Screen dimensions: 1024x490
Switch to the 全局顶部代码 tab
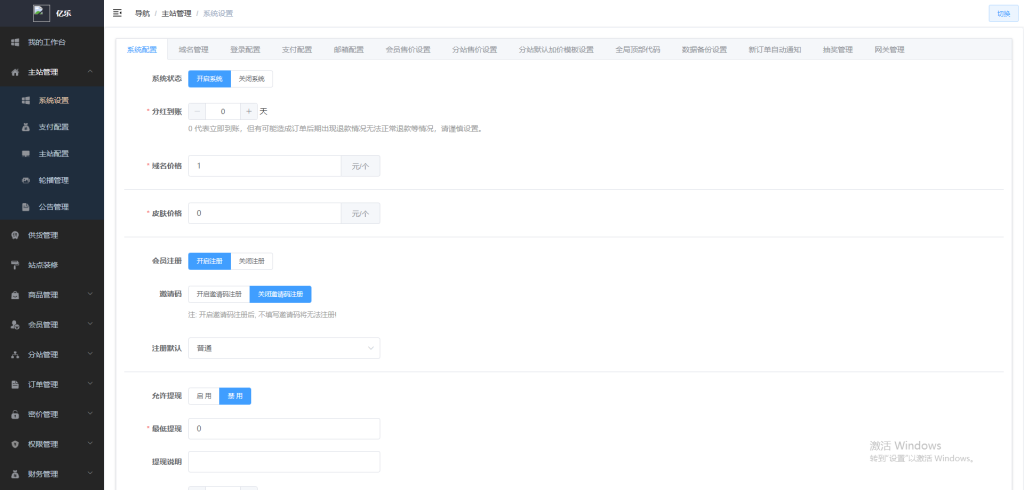point(637,50)
